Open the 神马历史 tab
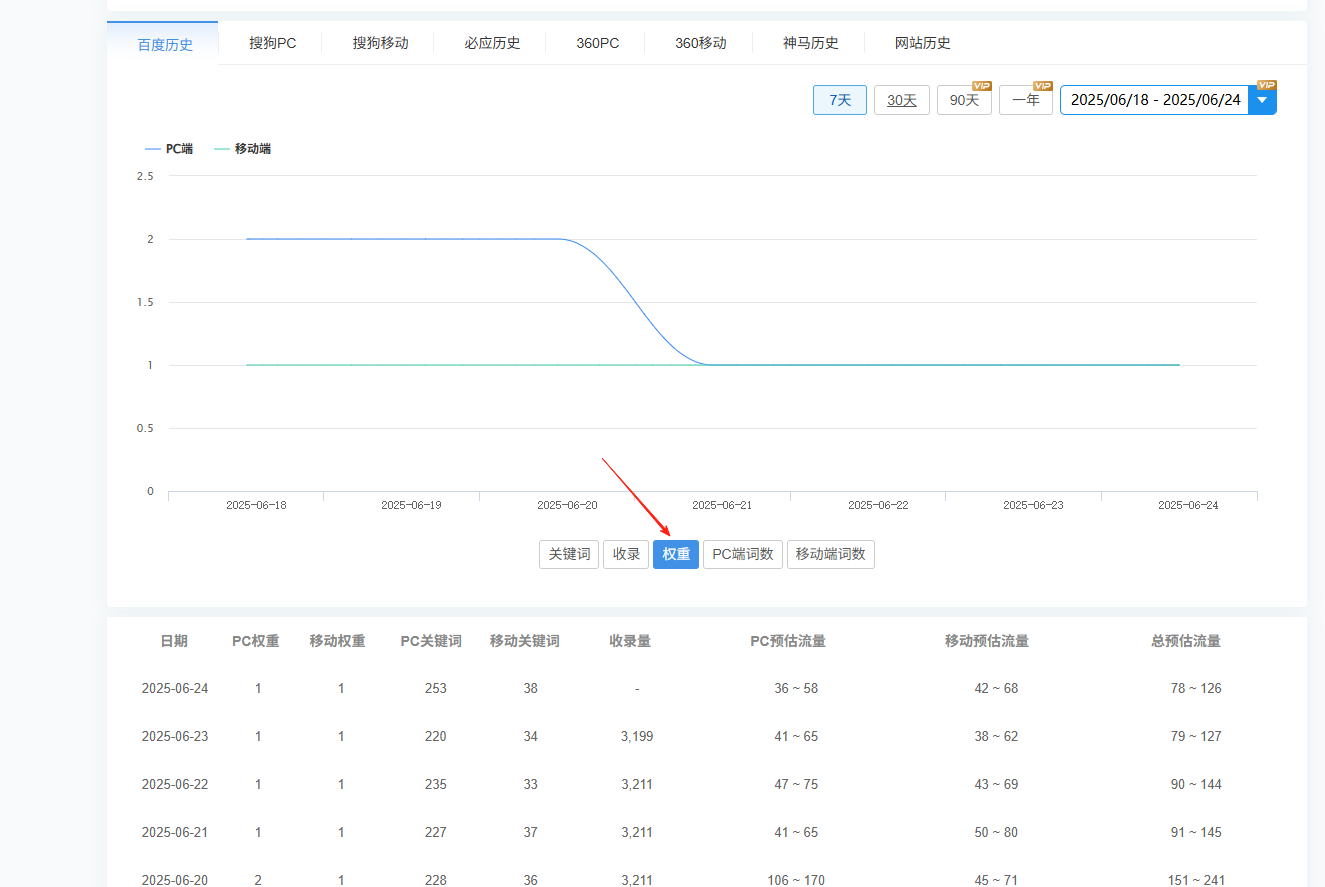Screen dimensions: 1325x887 tap(810, 43)
